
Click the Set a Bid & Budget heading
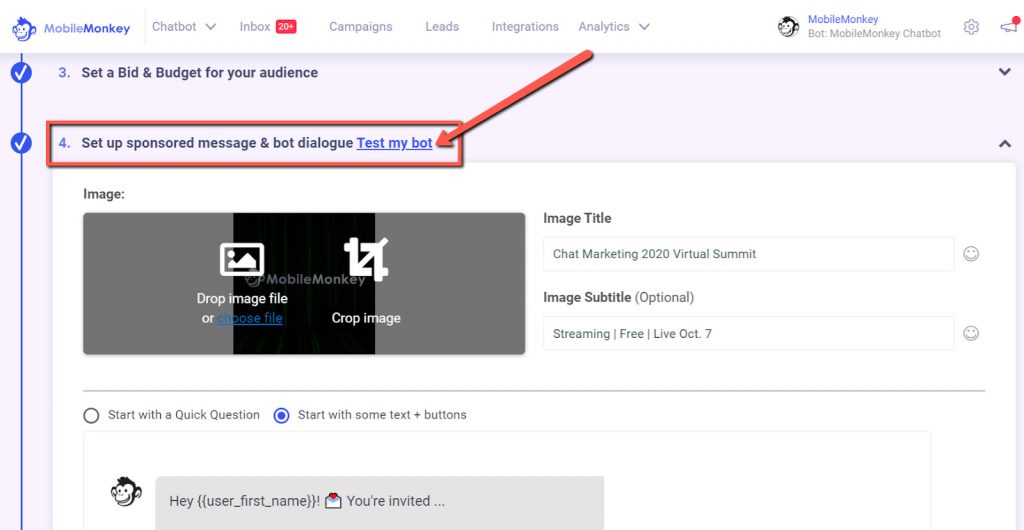click(200, 72)
